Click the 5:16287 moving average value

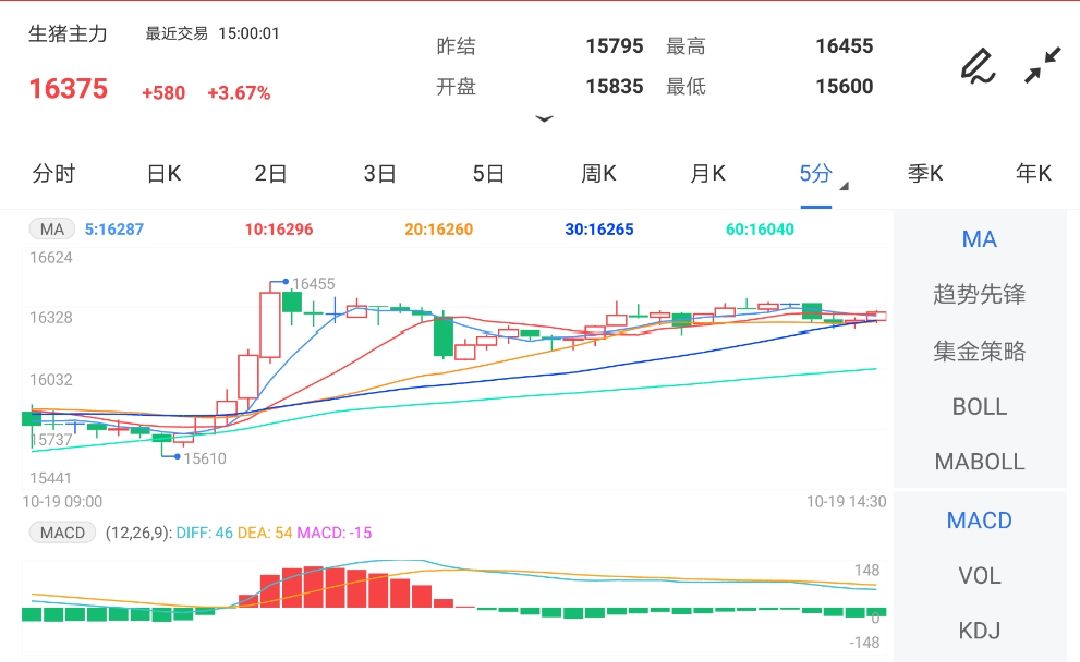(114, 229)
